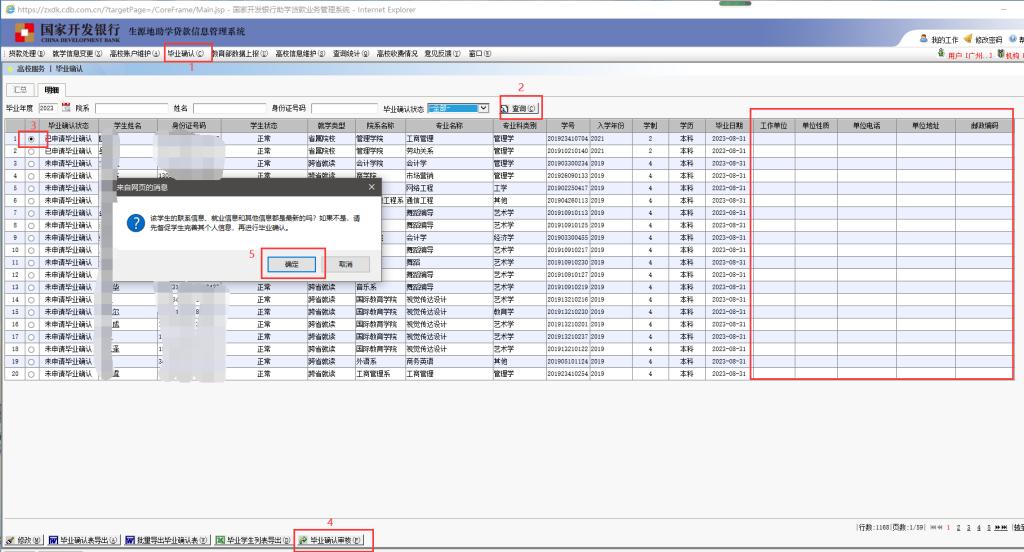Screen dimensions: 1024x552
Task: Click 取消 in the confirmation dialog
Action: pos(346,262)
